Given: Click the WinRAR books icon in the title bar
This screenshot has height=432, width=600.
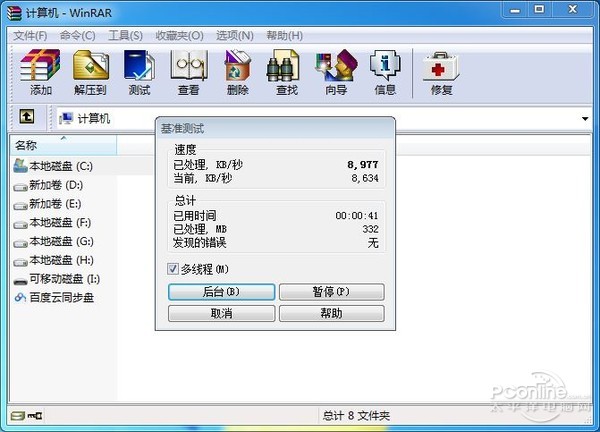Looking at the screenshot, I should (14, 13).
